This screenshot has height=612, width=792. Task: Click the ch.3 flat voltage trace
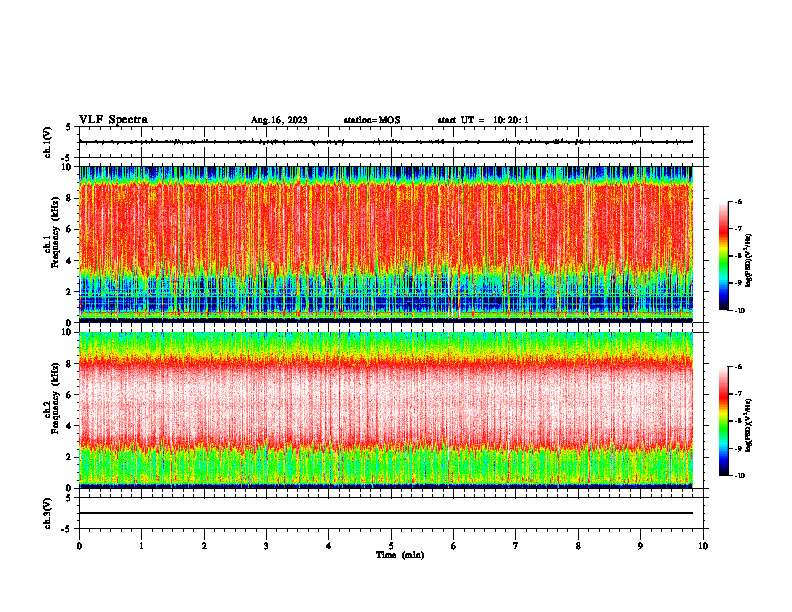[x=386, y=513]
